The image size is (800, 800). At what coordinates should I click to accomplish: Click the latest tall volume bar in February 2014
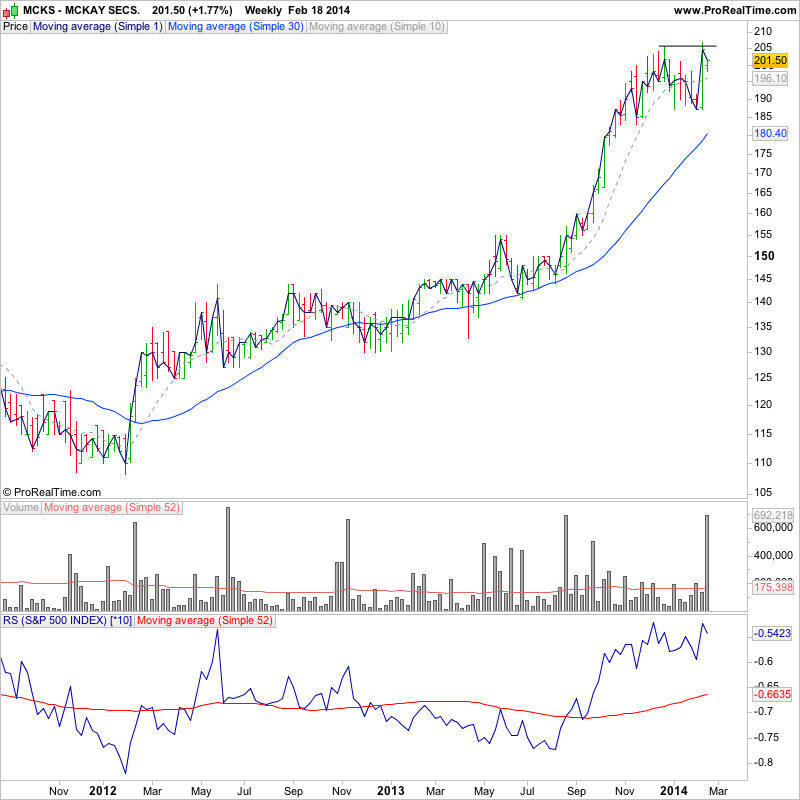pyautogui.click(x=707, y=563)
